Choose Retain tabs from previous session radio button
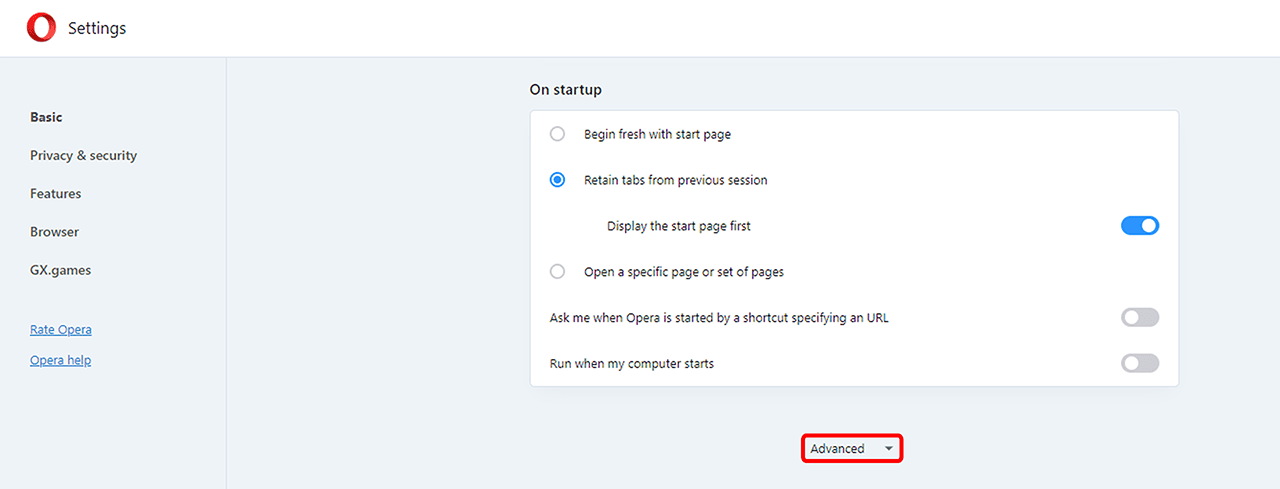Screen dimensions: 1280x489 click(x=558, y=180)
